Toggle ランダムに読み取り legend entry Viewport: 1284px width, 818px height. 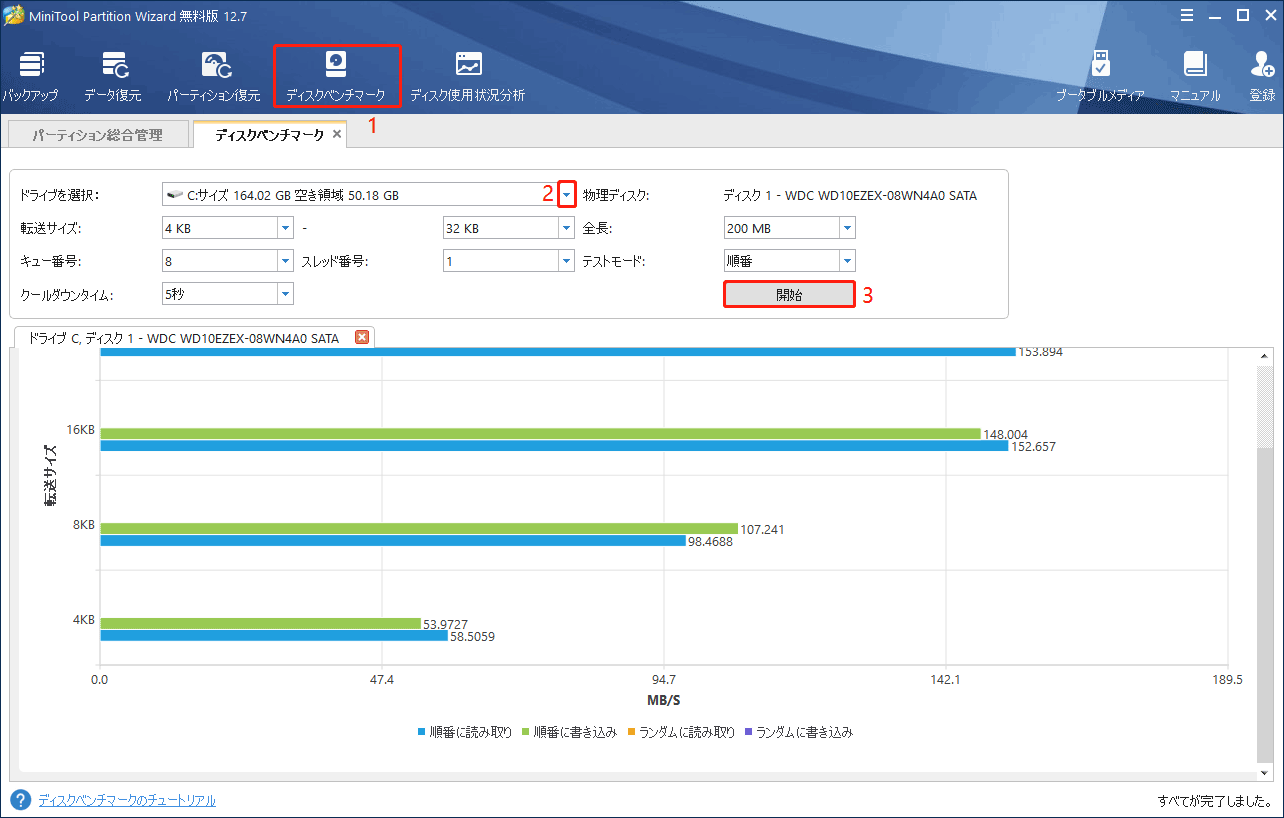[x=682, y=732]
